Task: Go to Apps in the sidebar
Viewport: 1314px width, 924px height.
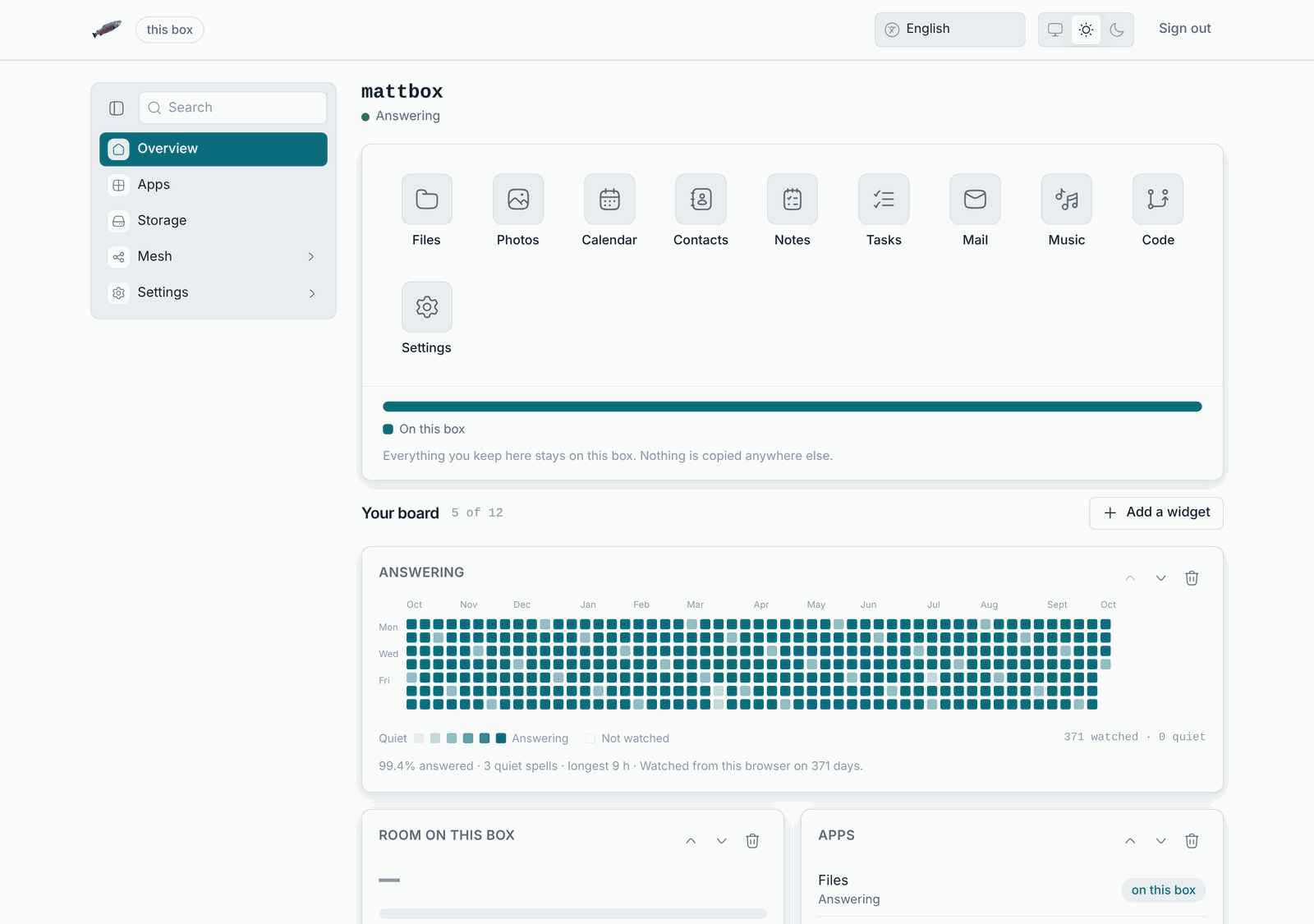Action: click(214, 185)
